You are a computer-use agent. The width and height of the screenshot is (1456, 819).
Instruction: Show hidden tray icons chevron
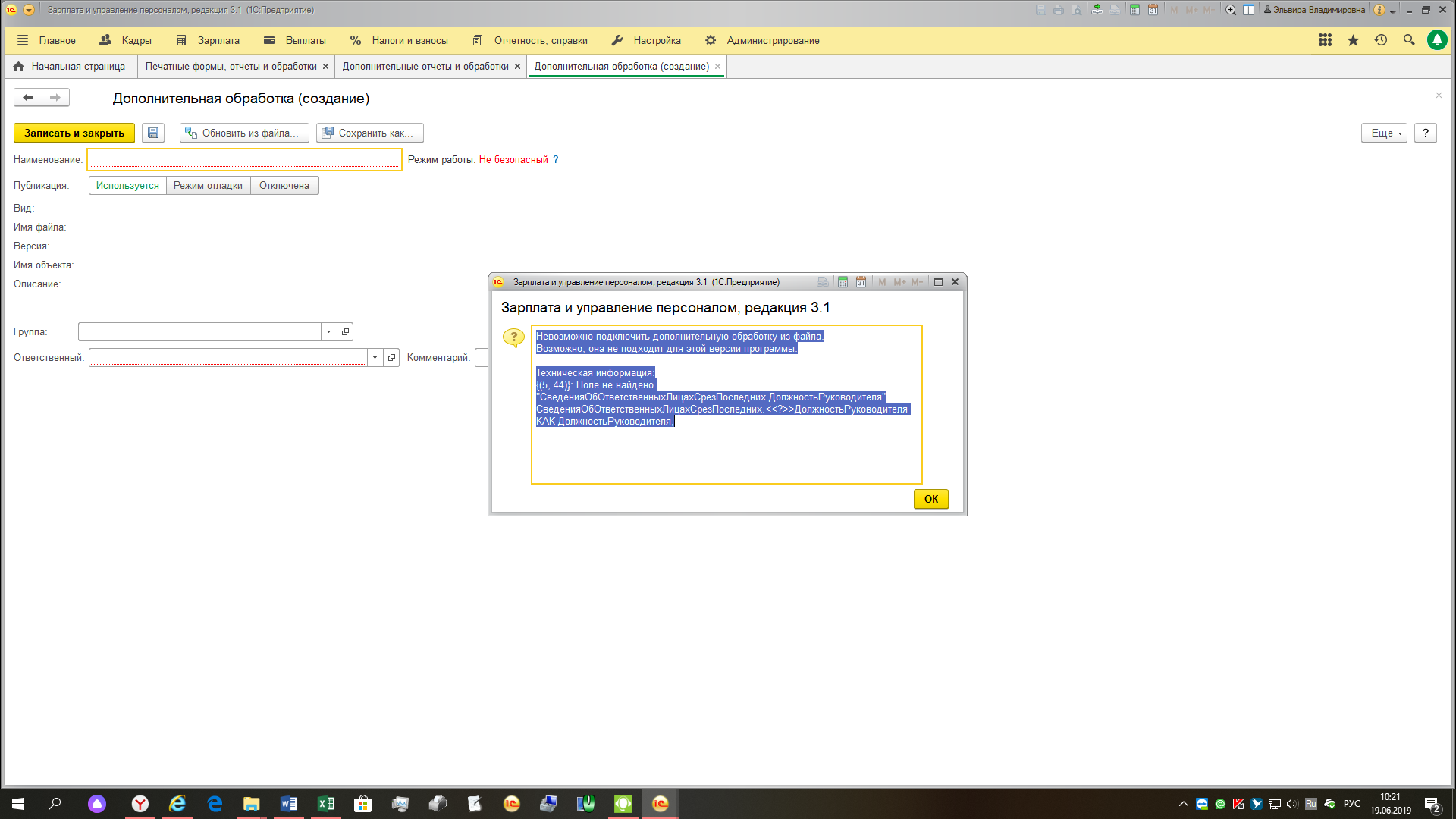tap(1183, 804)
